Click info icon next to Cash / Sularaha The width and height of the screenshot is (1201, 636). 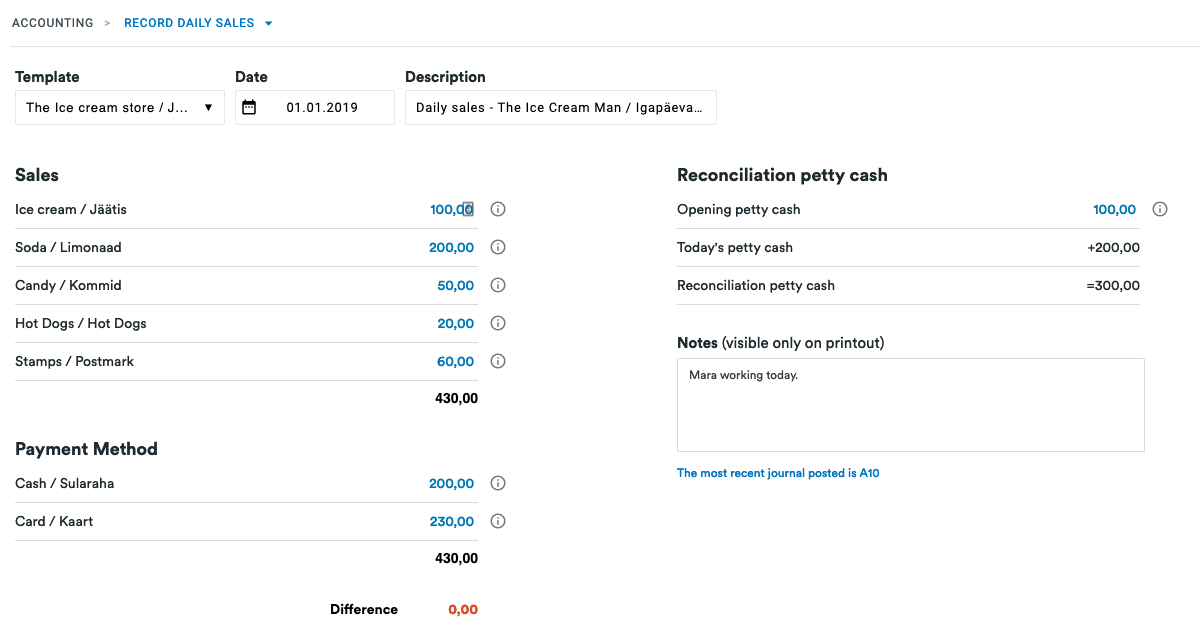pos(498,484)
